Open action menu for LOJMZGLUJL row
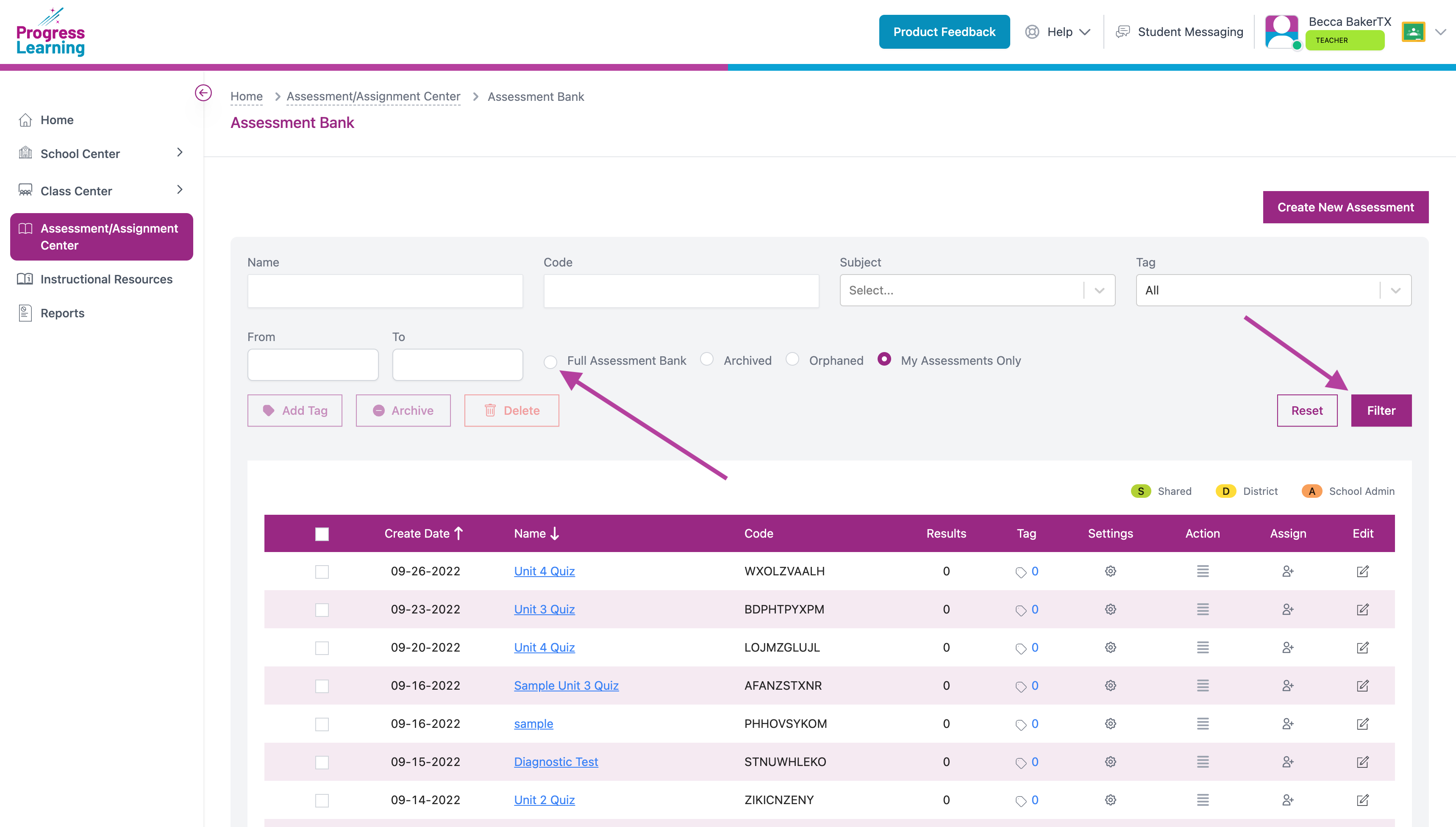 point(1202,647)
